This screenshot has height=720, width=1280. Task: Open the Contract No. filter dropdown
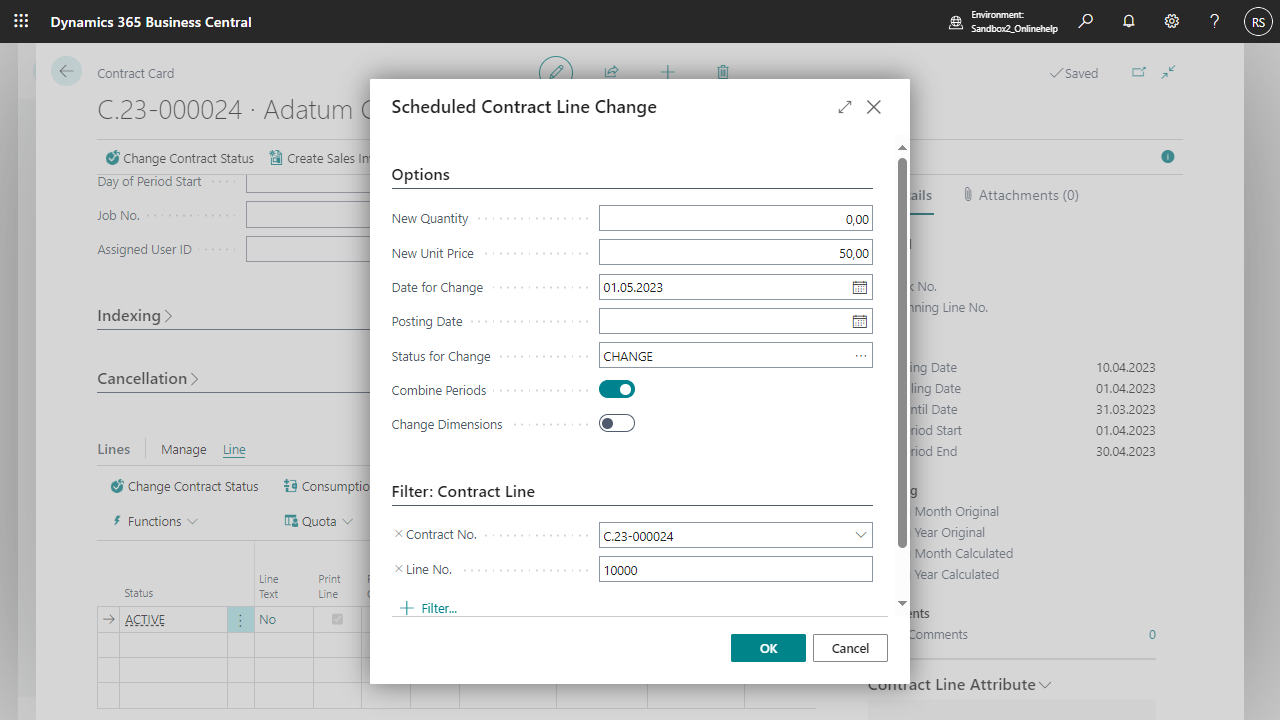tap(860, 536)
